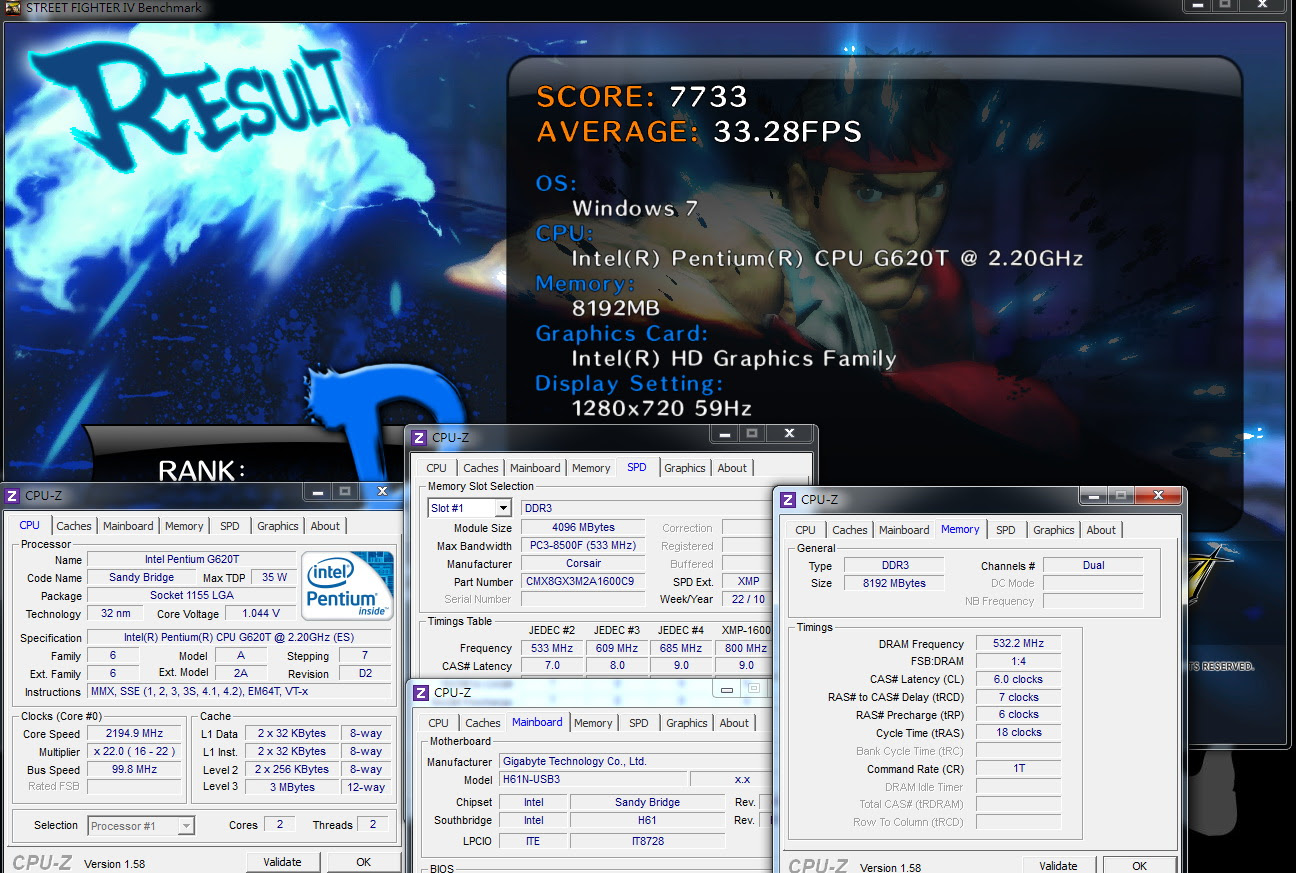This screenshot has width=1296, height=873.
Task: Click the CPU-Z icon in the SPD window title bar
Action: [x=420, y=437]
